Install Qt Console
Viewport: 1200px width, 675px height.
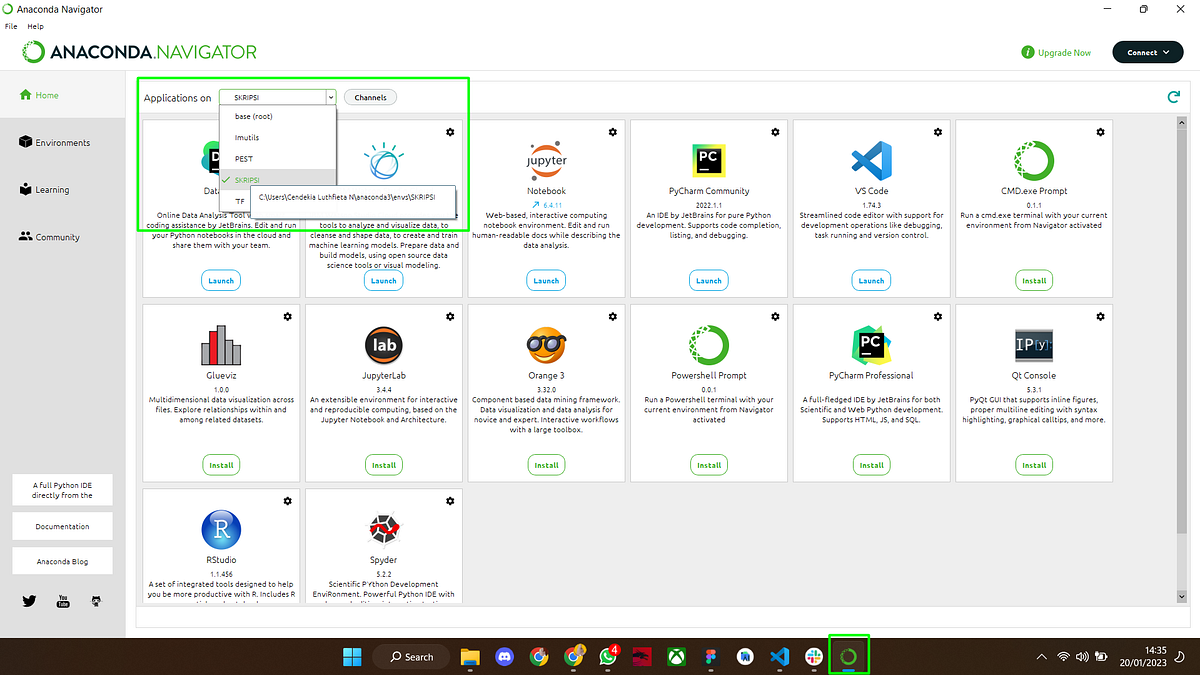coord(1034,465)
